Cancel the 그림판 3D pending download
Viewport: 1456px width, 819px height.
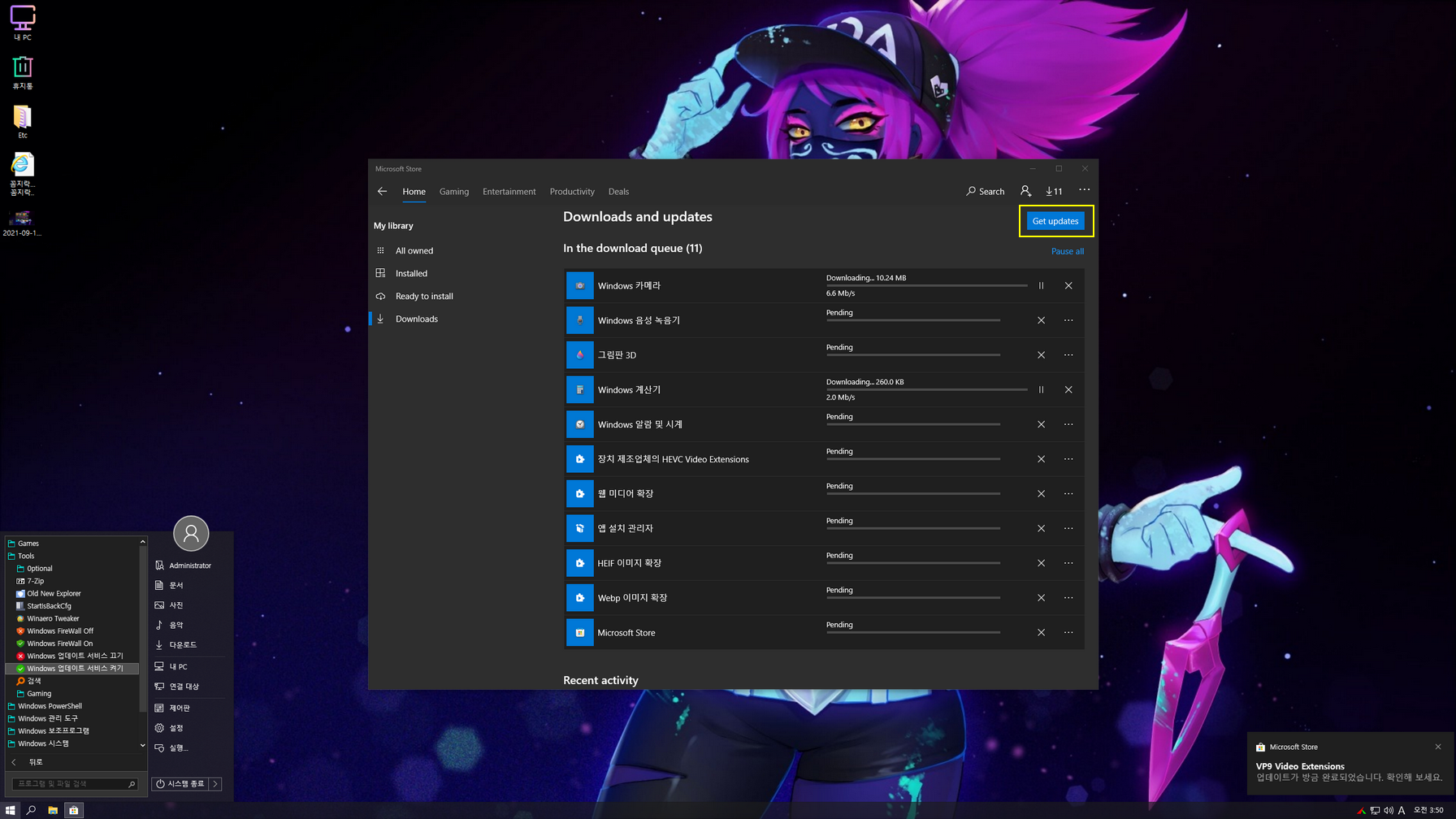pos(1041,355)
